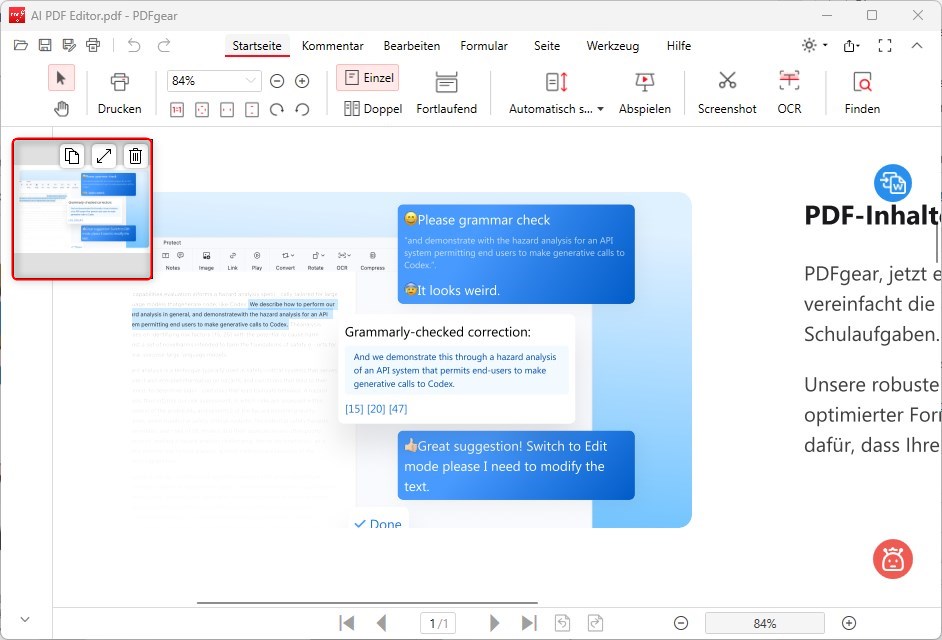Start slideshow with Abspielen
Image resolution: width=942 pixels, height=640 pixels.
[x=645, y=93]
